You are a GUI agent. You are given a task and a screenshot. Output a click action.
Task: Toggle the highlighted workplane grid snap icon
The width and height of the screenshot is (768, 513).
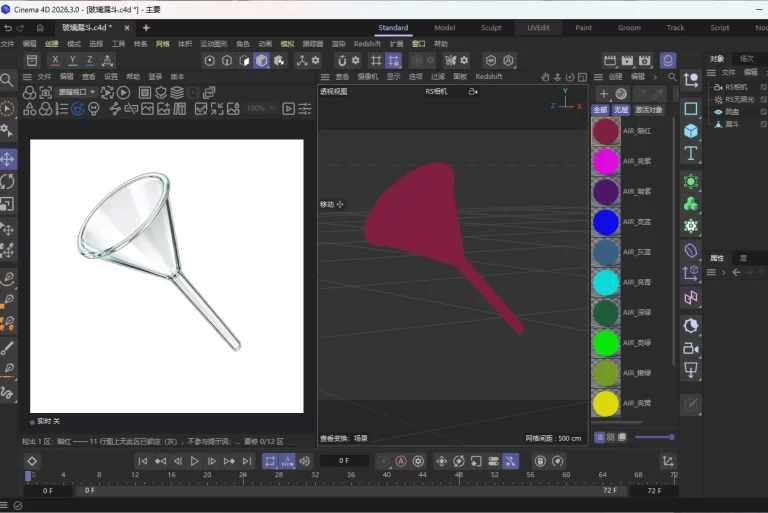393,60
